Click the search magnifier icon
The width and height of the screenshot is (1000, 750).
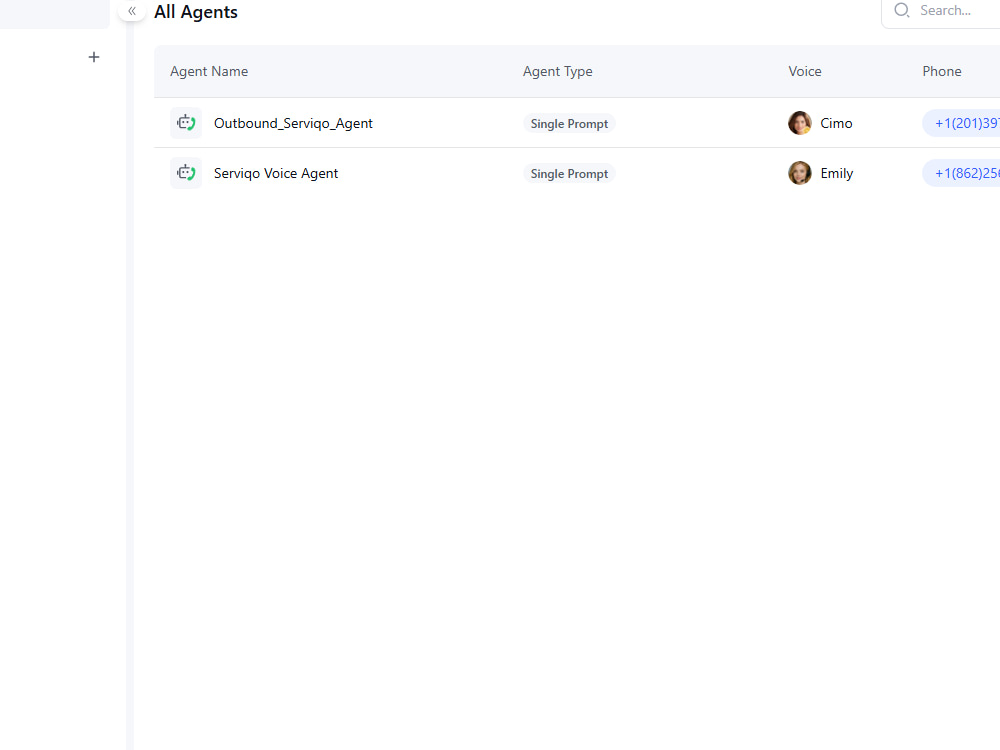tap(901, 10)
